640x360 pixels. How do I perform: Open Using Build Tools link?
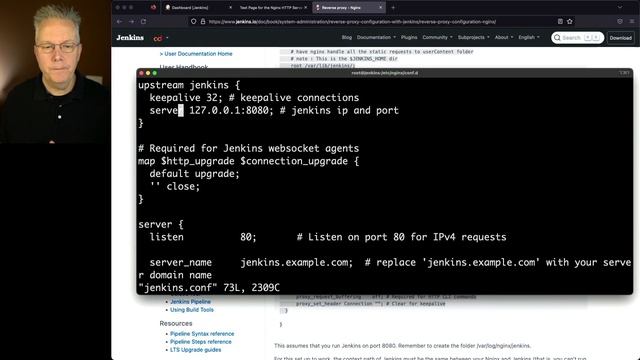coord(192,310)
